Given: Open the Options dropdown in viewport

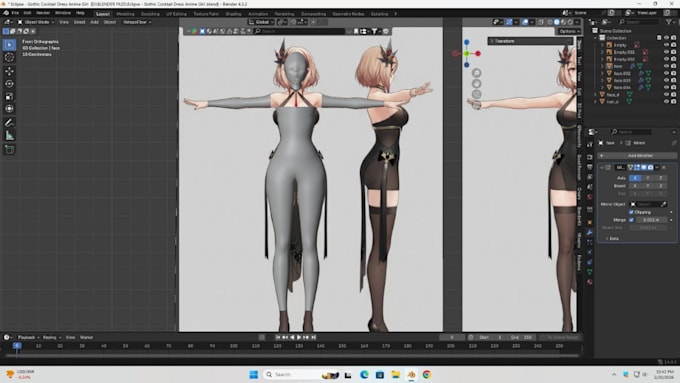Looking at the screenshot, I should click(x=569, y=31).
